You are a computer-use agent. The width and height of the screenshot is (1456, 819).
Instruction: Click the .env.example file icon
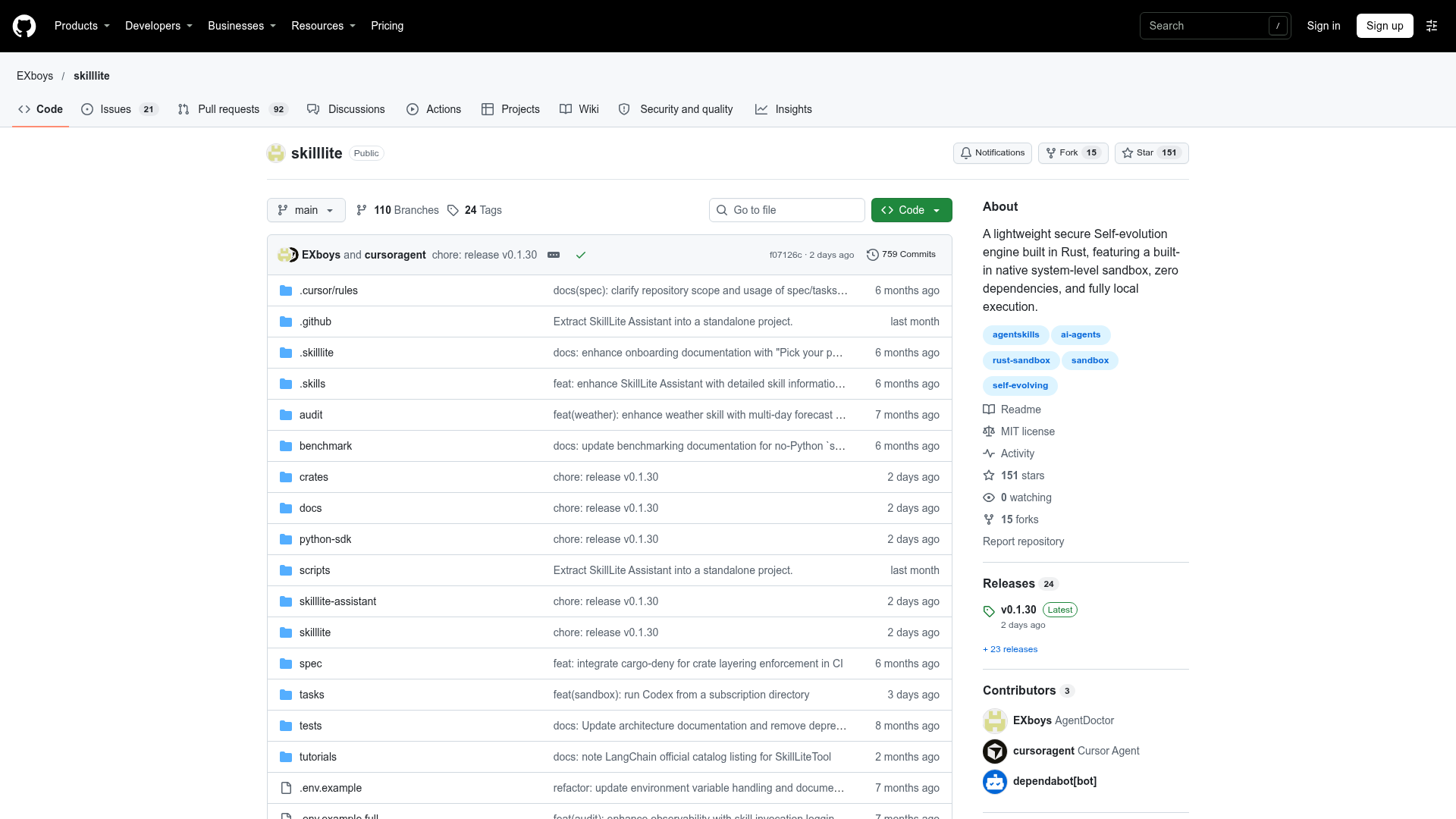coord(286,788)
